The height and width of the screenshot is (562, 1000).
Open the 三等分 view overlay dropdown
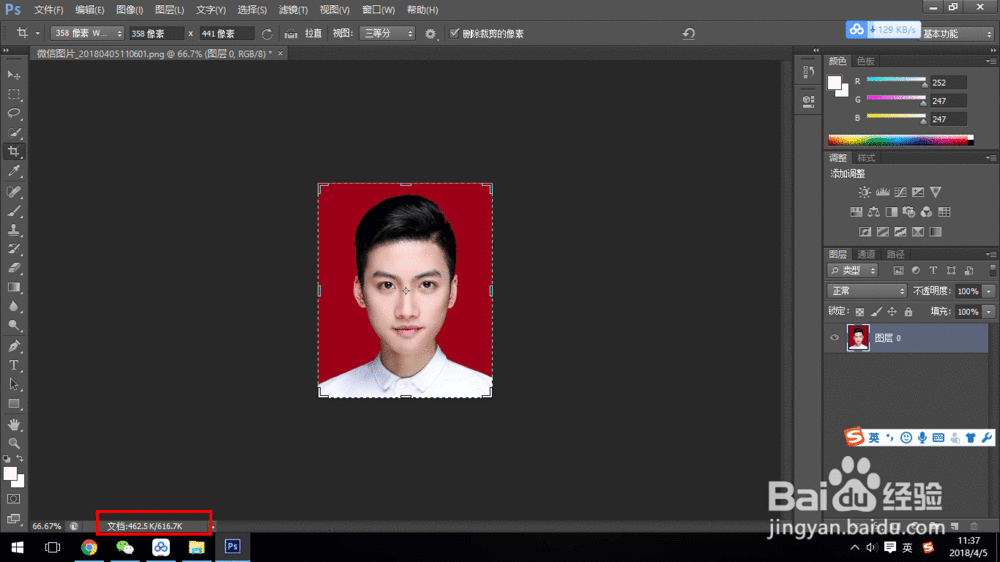(x=387, y=33)
